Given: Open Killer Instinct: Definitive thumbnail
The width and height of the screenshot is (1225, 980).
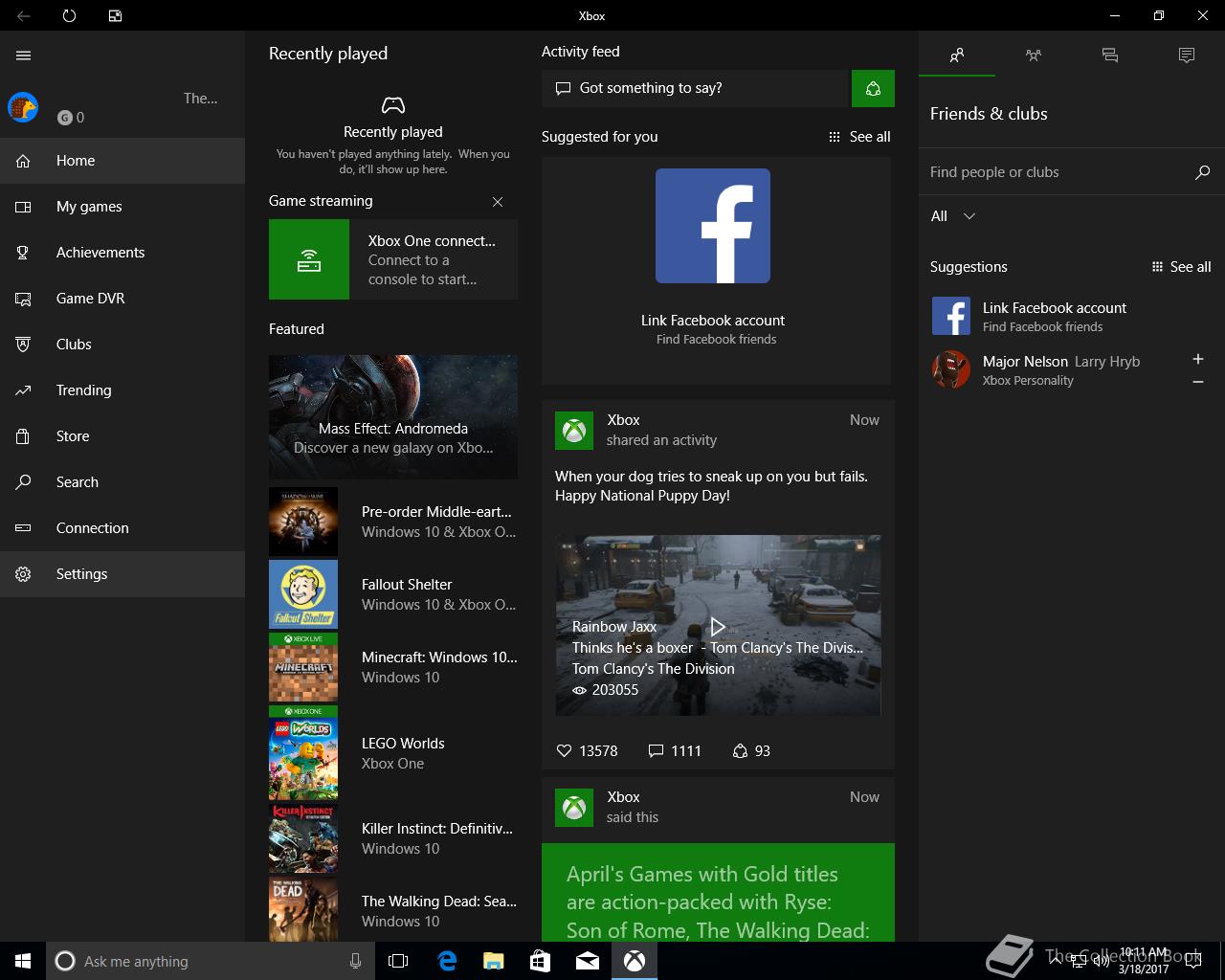Looking at the screenshot, I should click(x=303, y=838).
